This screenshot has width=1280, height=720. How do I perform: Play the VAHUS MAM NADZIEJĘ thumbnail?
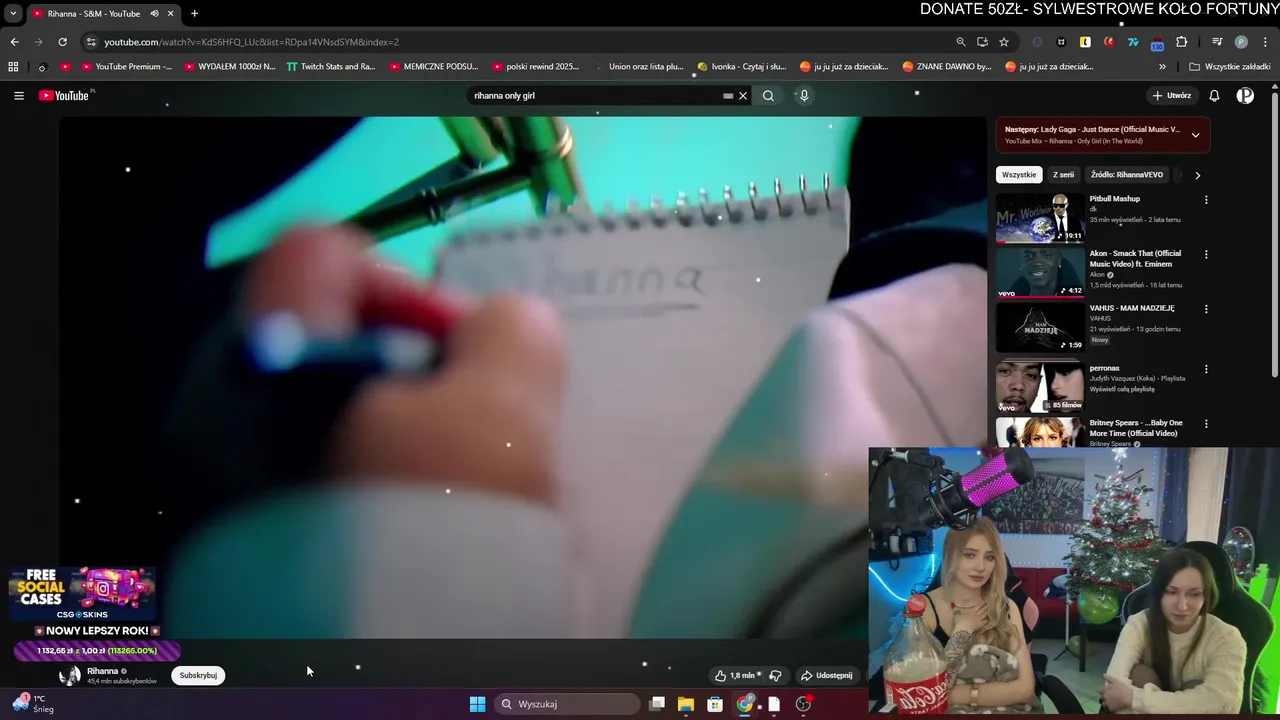pos(1040,327)
